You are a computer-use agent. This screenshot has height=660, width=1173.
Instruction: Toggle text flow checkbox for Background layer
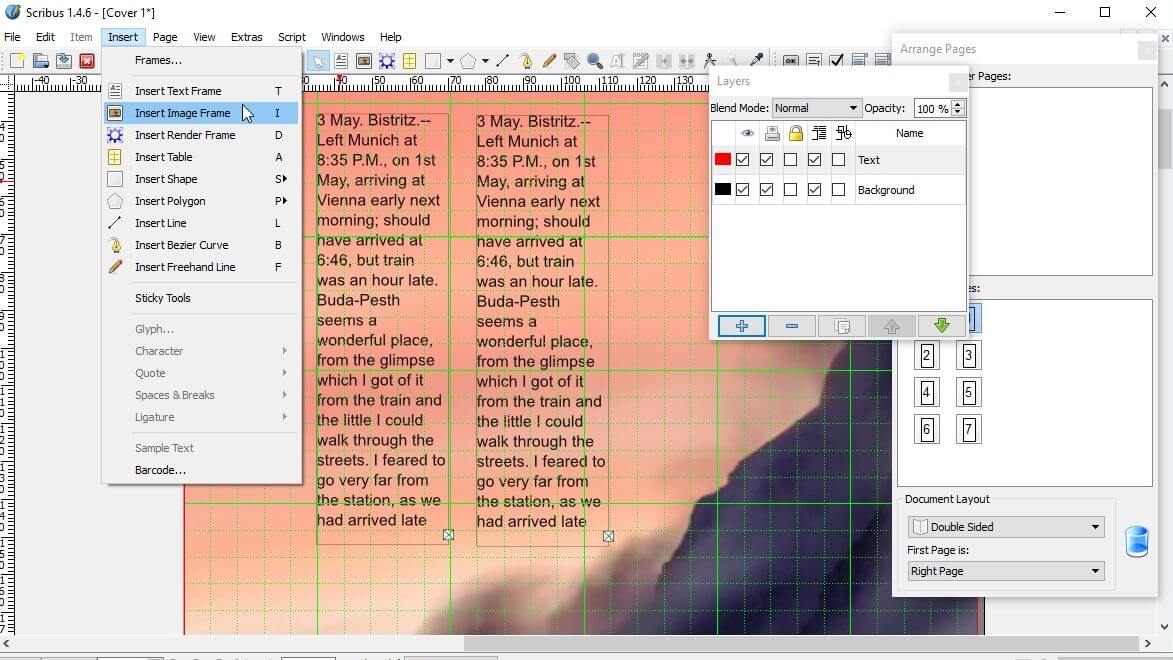tap(814, 189)
